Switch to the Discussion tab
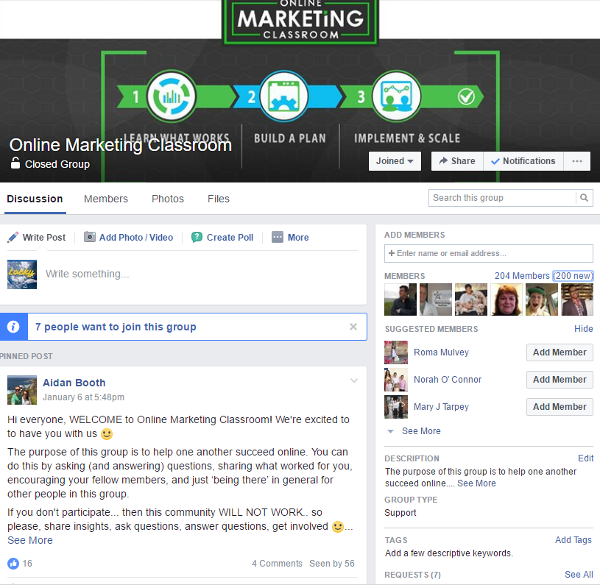Screen dimensions: 600x585 35,199
